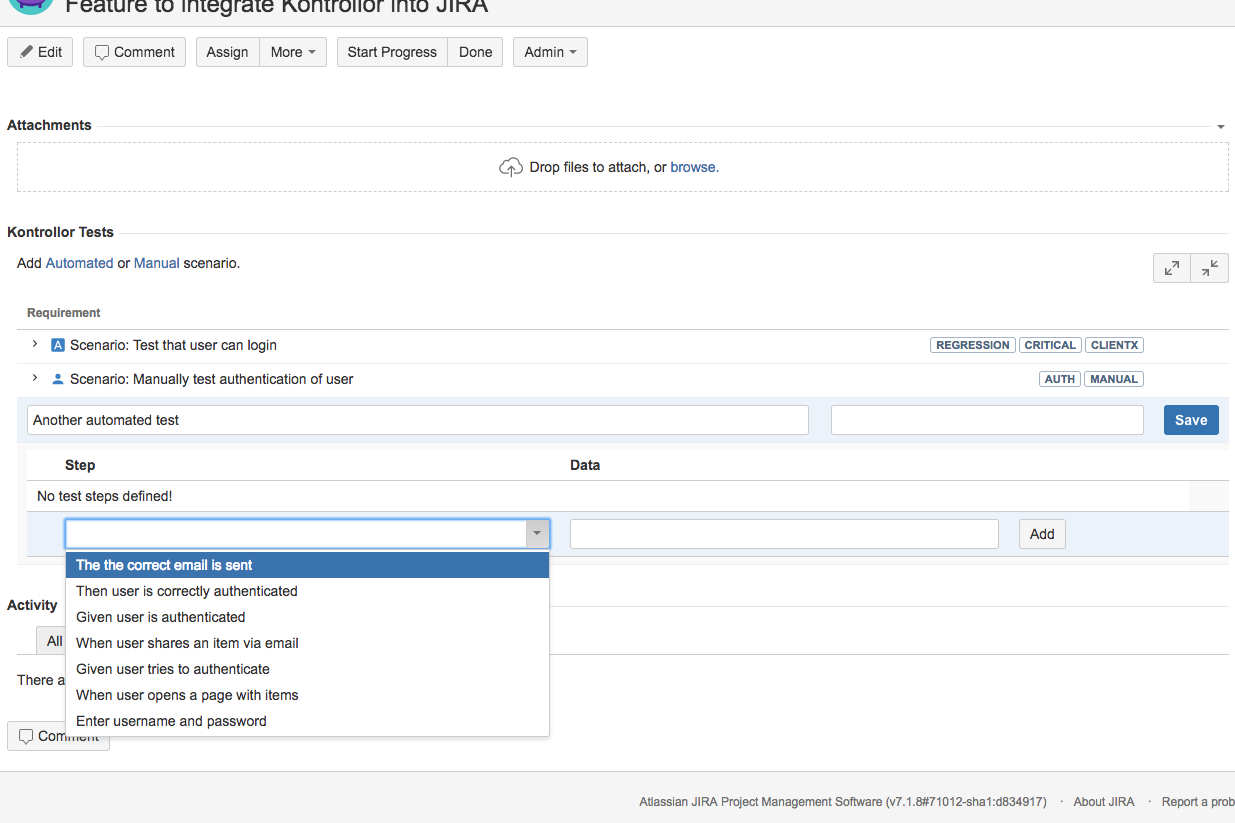Save the new scenario
Viewport: 1235px width, 823px height.
point(1191,420)
